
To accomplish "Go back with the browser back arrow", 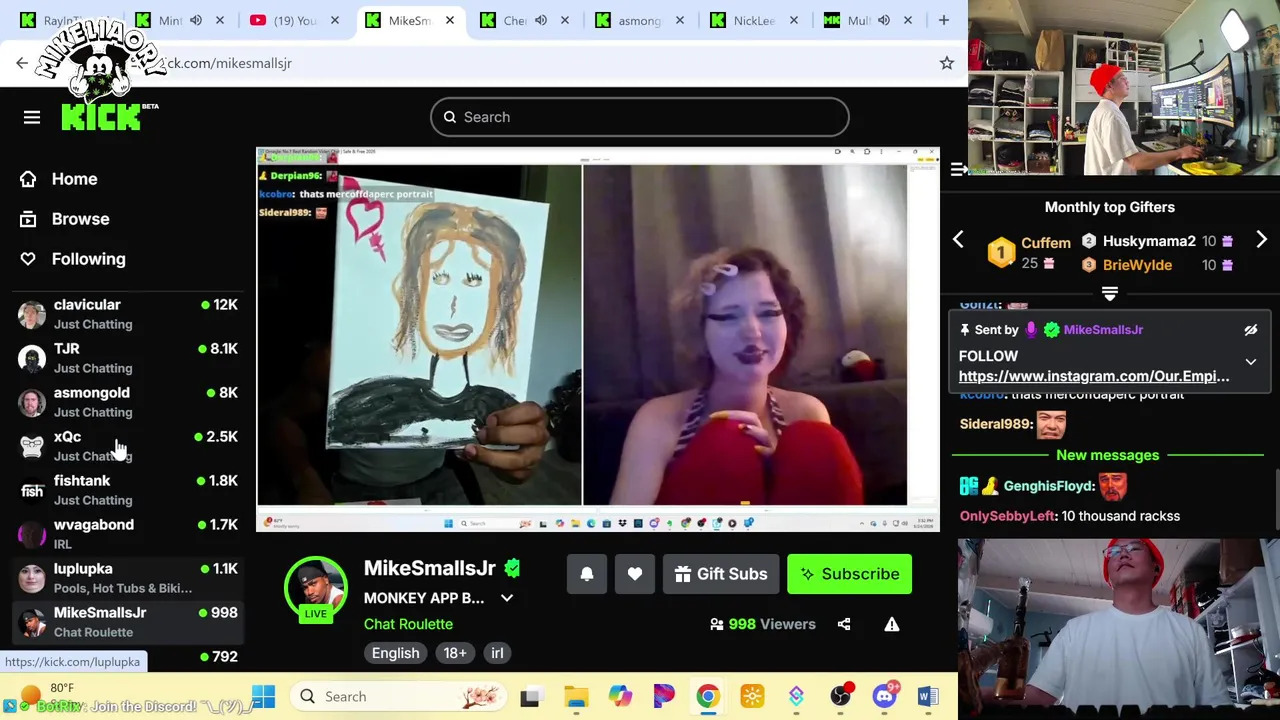I will point(22,63).
